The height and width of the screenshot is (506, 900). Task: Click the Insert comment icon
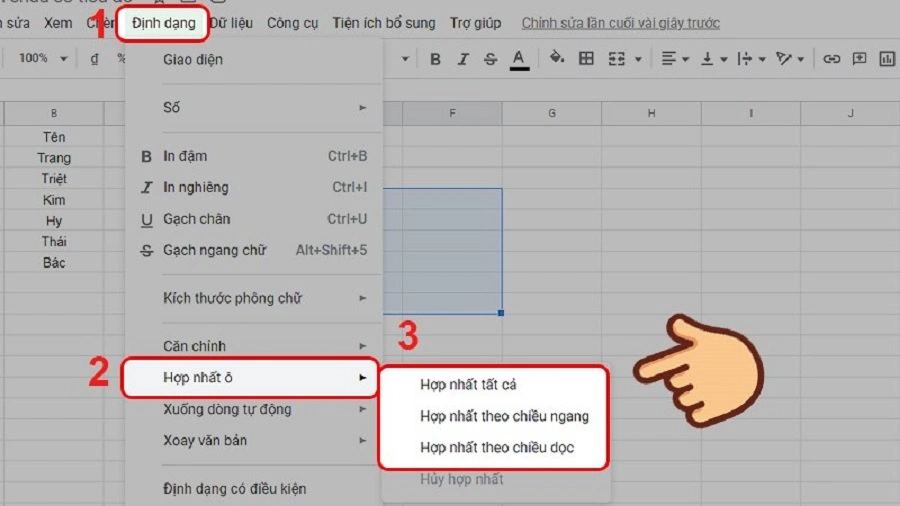pyautogui.click(x=859, y=59)
